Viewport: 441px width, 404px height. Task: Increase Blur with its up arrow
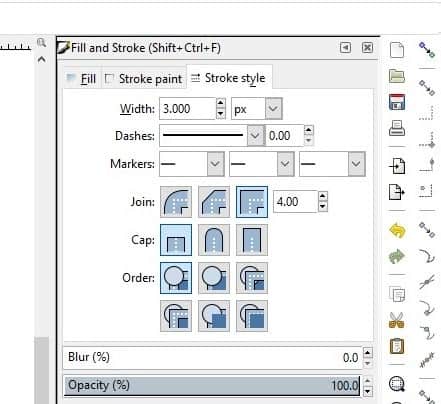[x=368, y=352]
